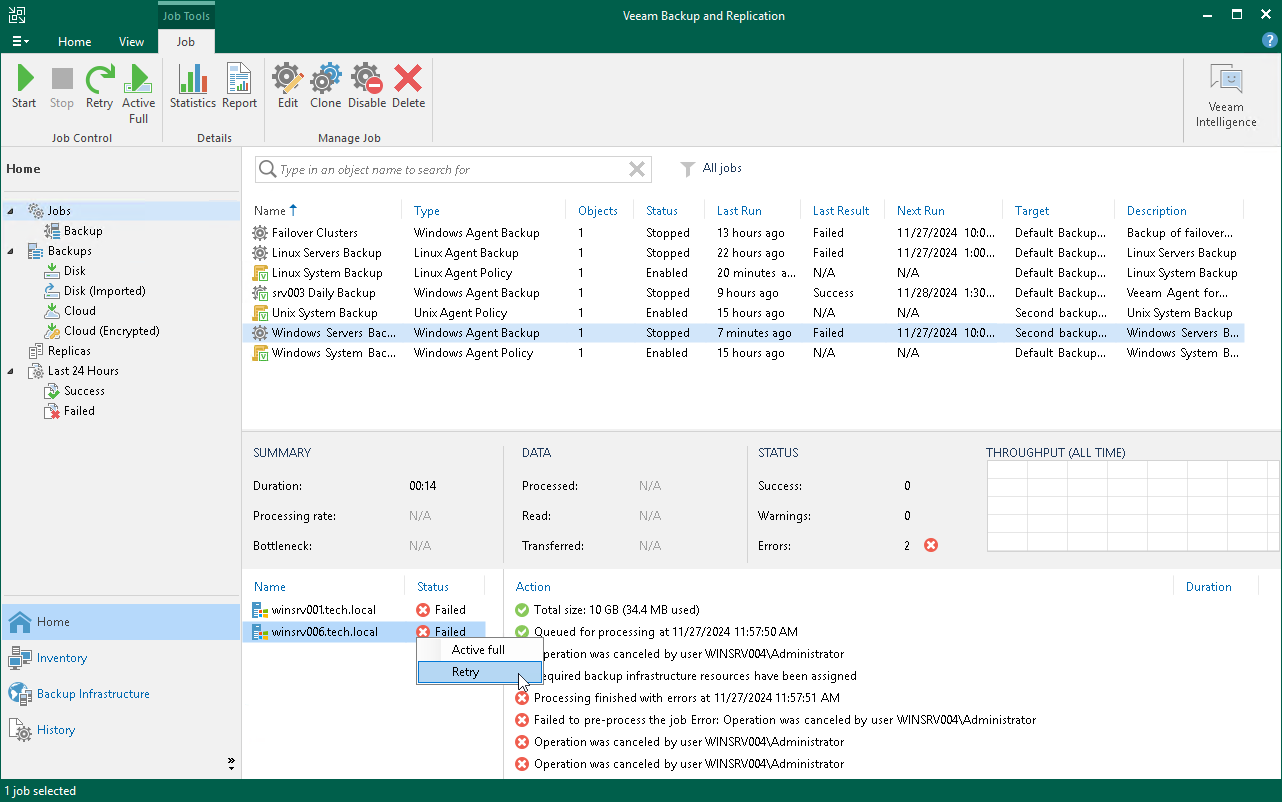Delete the selected job
The height and width of the screenshot is (802, 1282).
click(x=408, y=87)
